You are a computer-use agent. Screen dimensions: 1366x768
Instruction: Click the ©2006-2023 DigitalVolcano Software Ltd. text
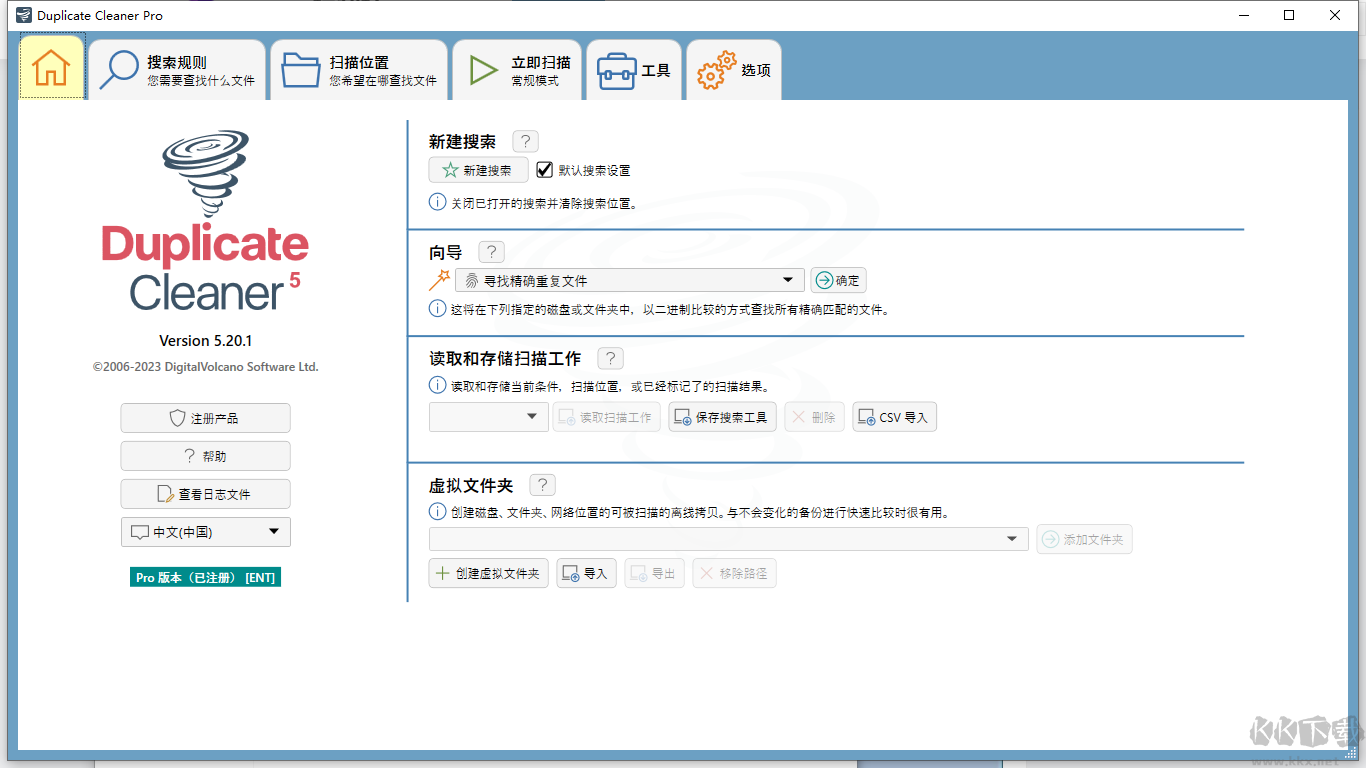tap(206, 367)
